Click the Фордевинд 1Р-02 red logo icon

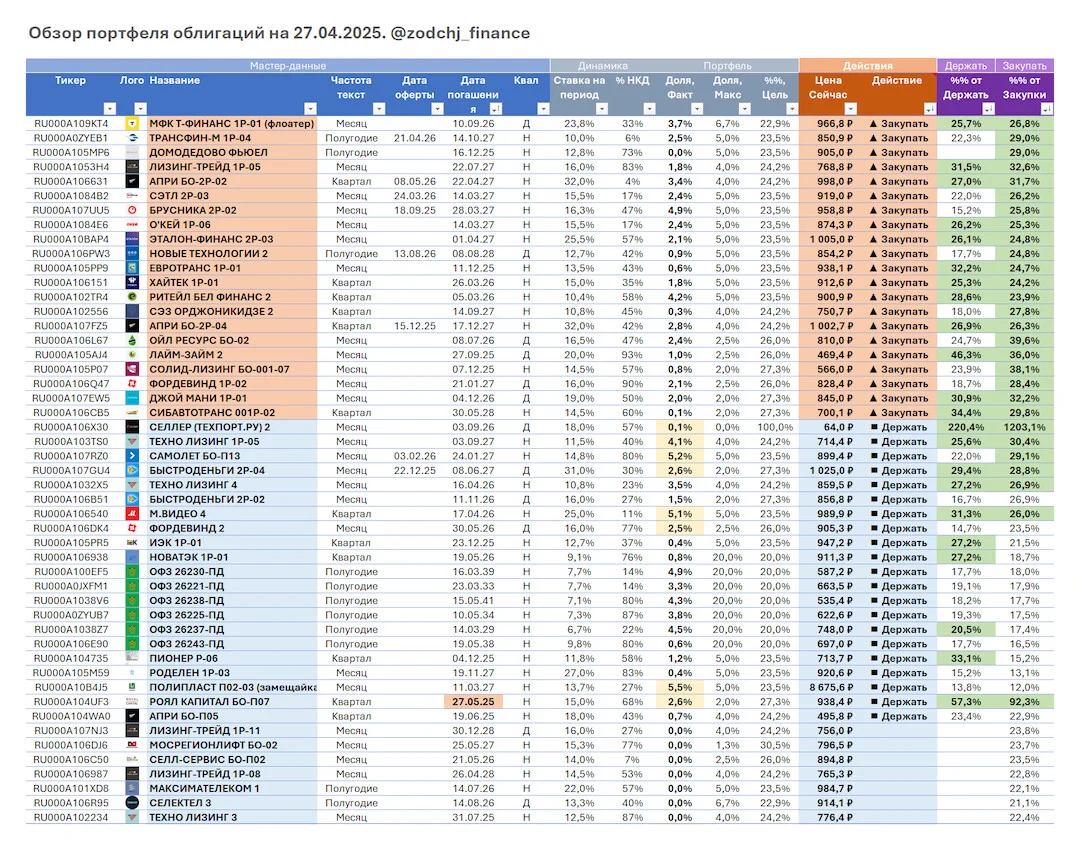pos(132,384)
